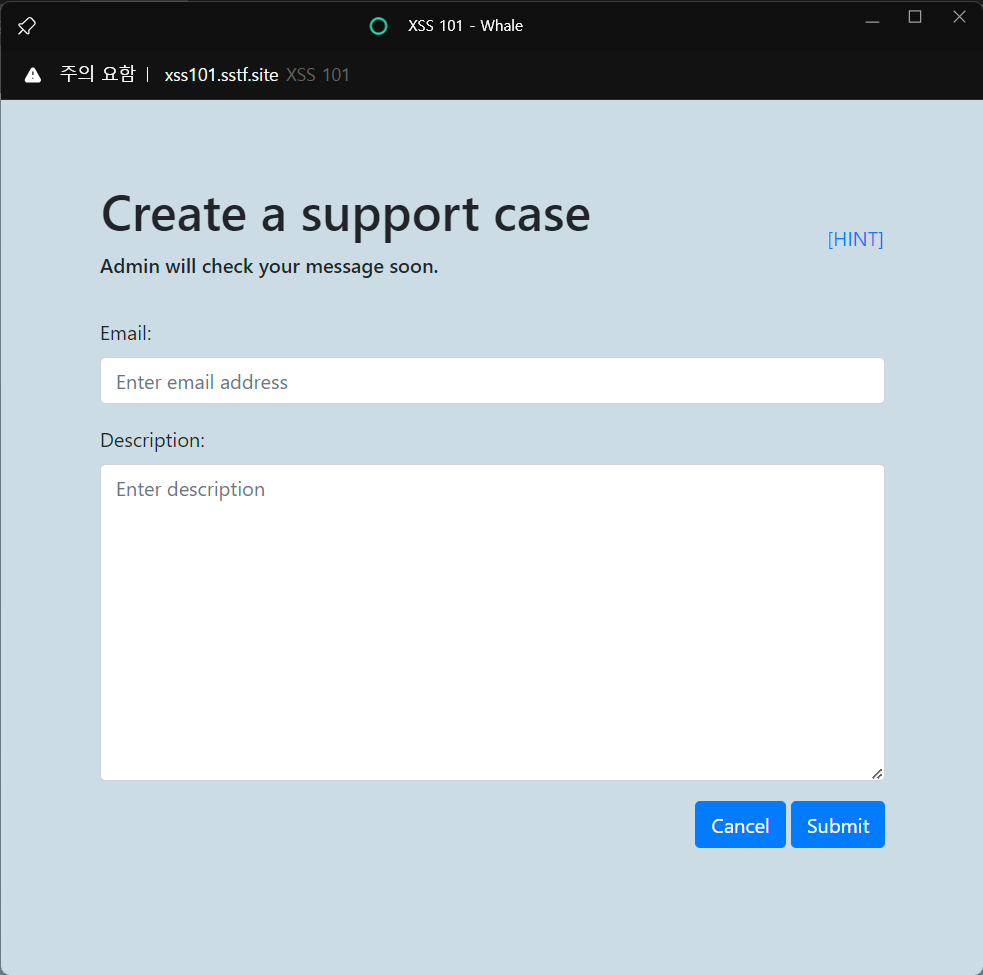Click the 주의 요함 security label
This screenshot has height=975, width=983.
pos(98,74)
